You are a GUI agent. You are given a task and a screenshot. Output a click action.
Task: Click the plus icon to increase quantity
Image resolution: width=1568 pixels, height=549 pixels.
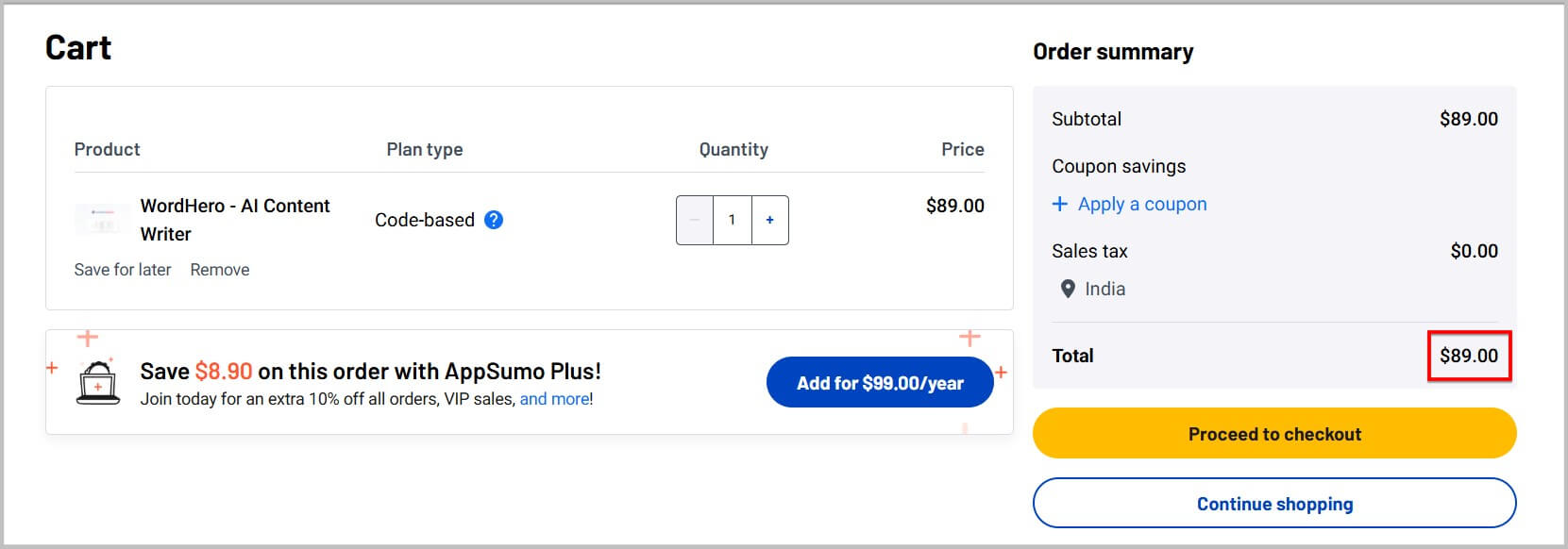click(x=769, y=220)
